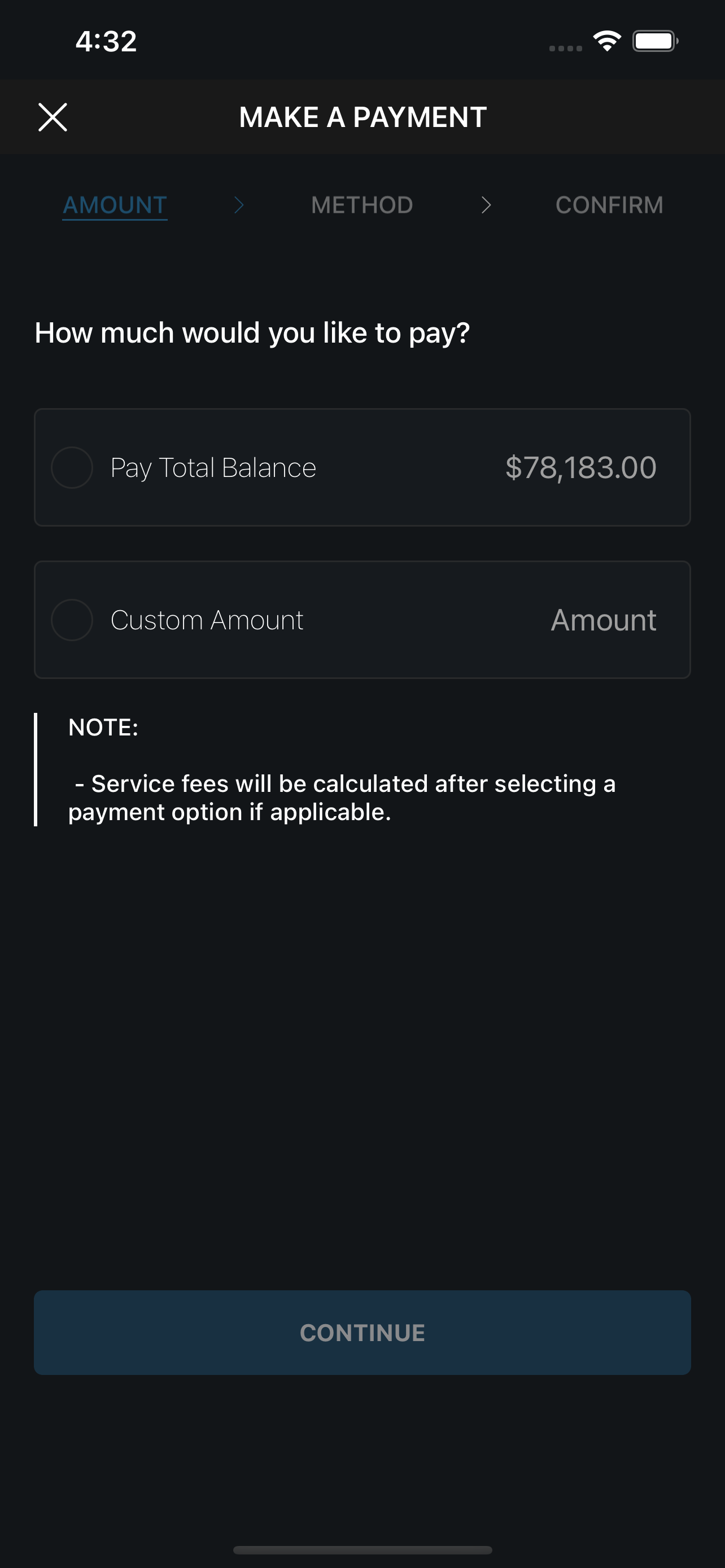Tap the $78,183.00 balance amount
The height and width of the screenshot is (1568, 725).
580,467
